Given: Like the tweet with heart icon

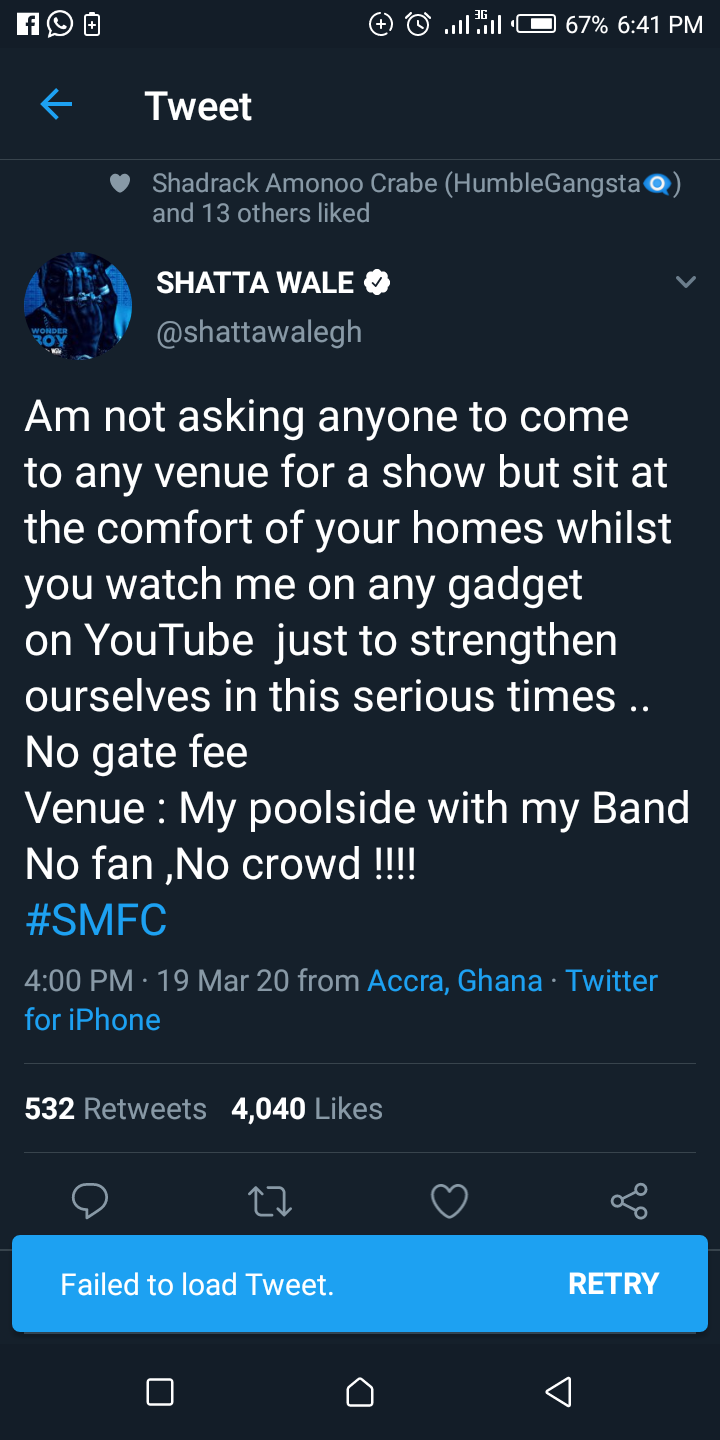Looking at the screenshot, I should (449, 1200).
